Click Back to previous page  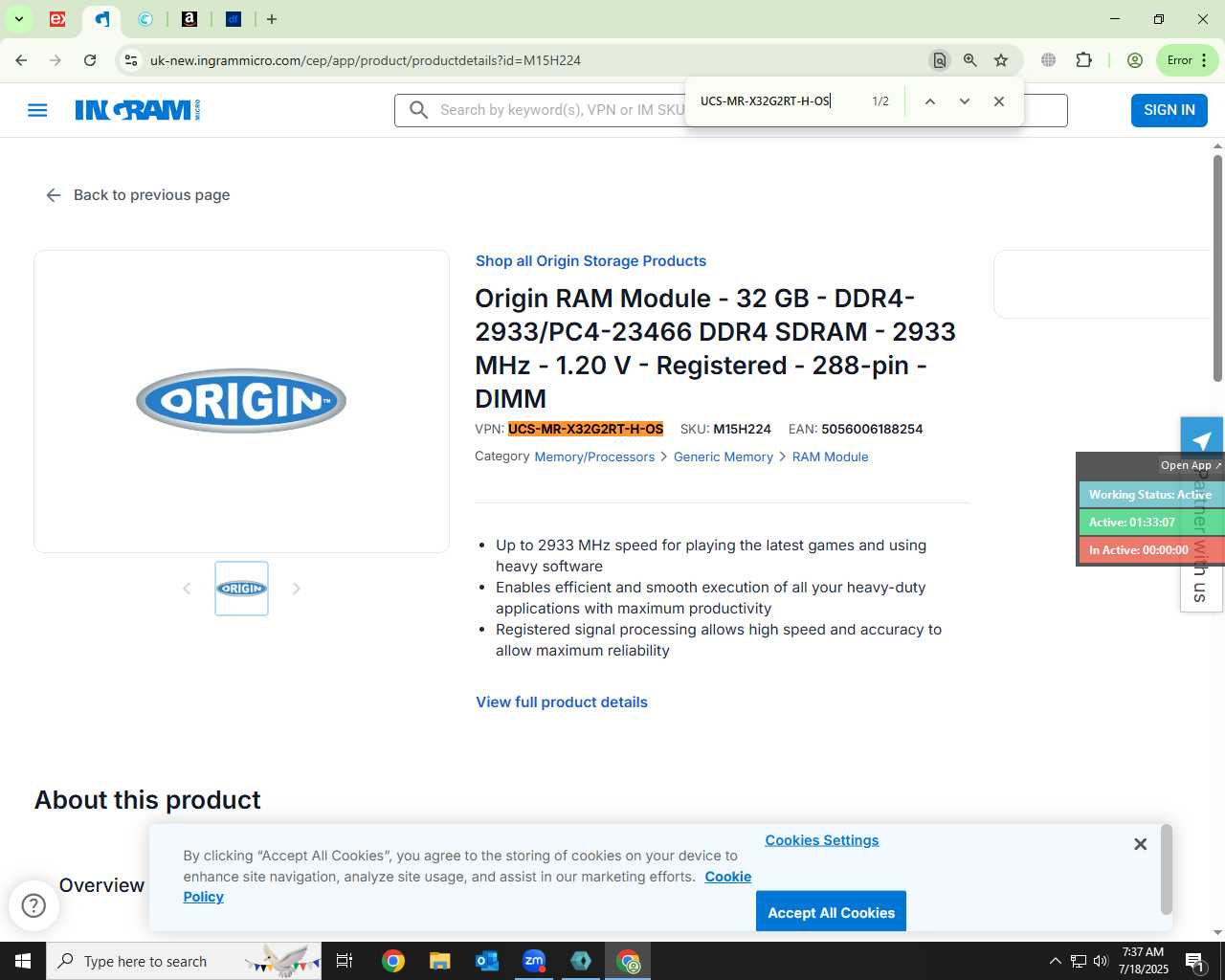138,195
